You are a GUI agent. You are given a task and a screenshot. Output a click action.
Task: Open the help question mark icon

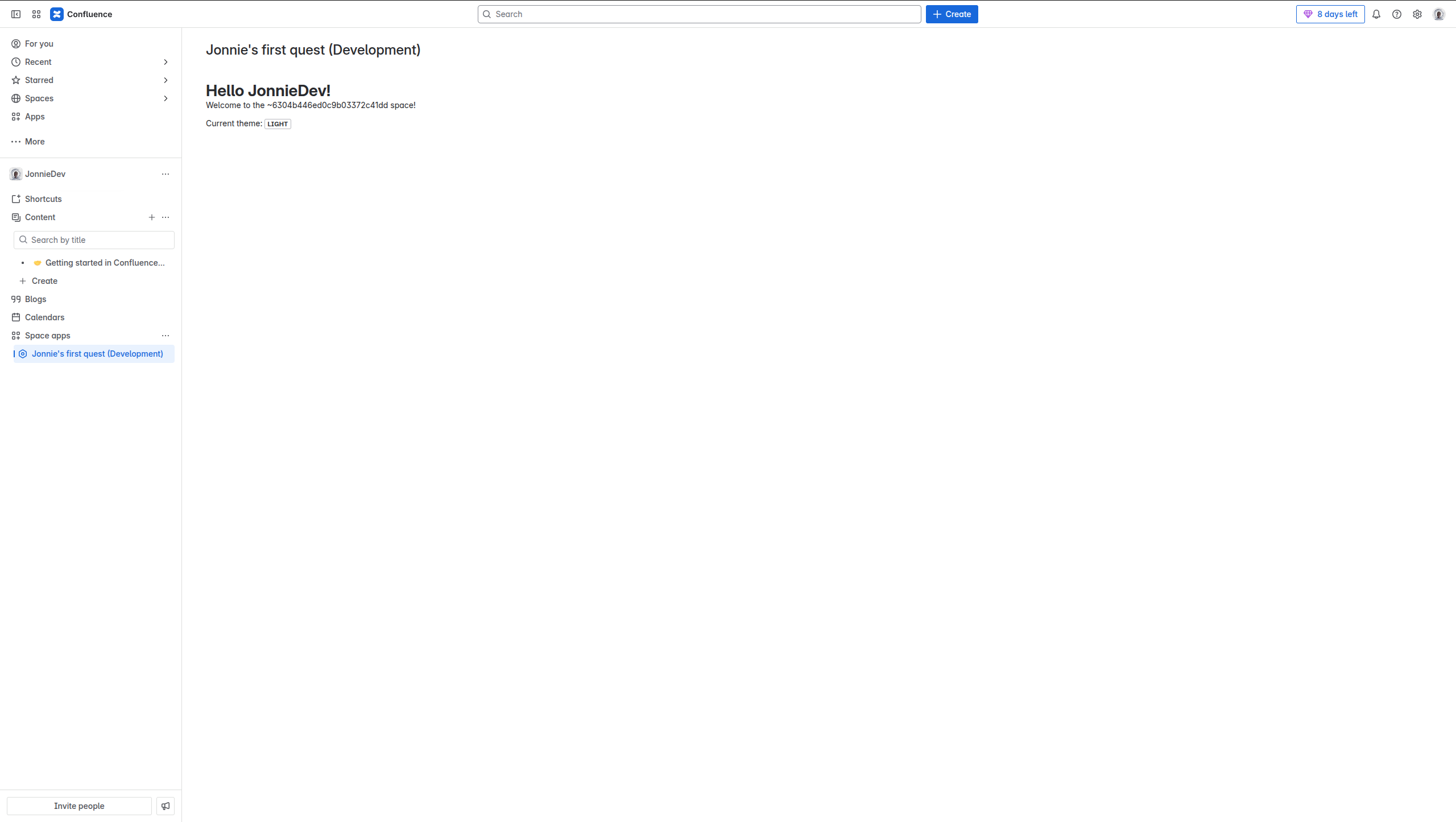pos(1397,14)
